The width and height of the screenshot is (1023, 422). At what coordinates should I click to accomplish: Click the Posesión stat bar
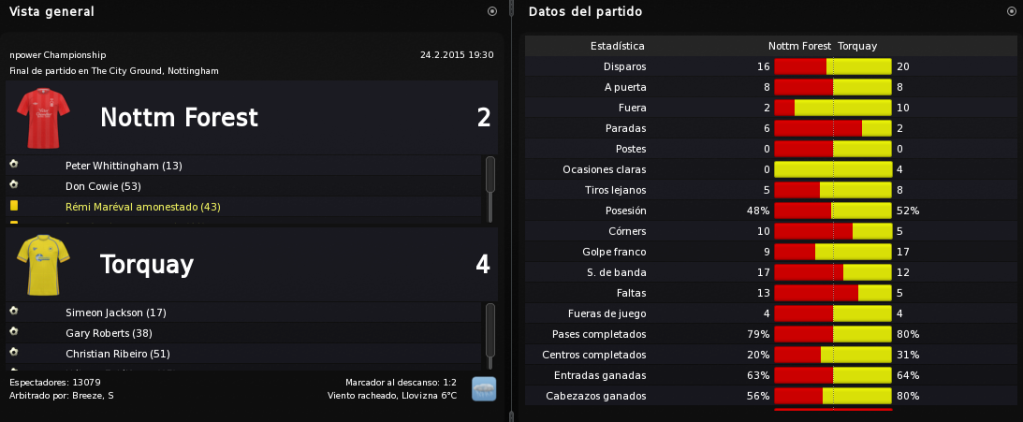tap(832, 211)
